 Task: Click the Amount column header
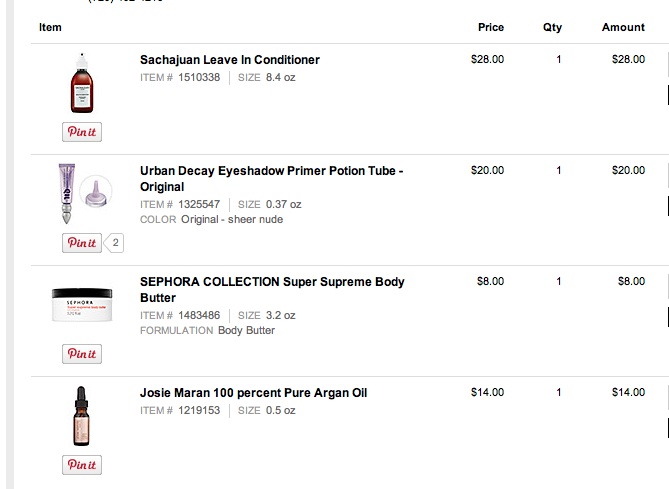point(622,27)
